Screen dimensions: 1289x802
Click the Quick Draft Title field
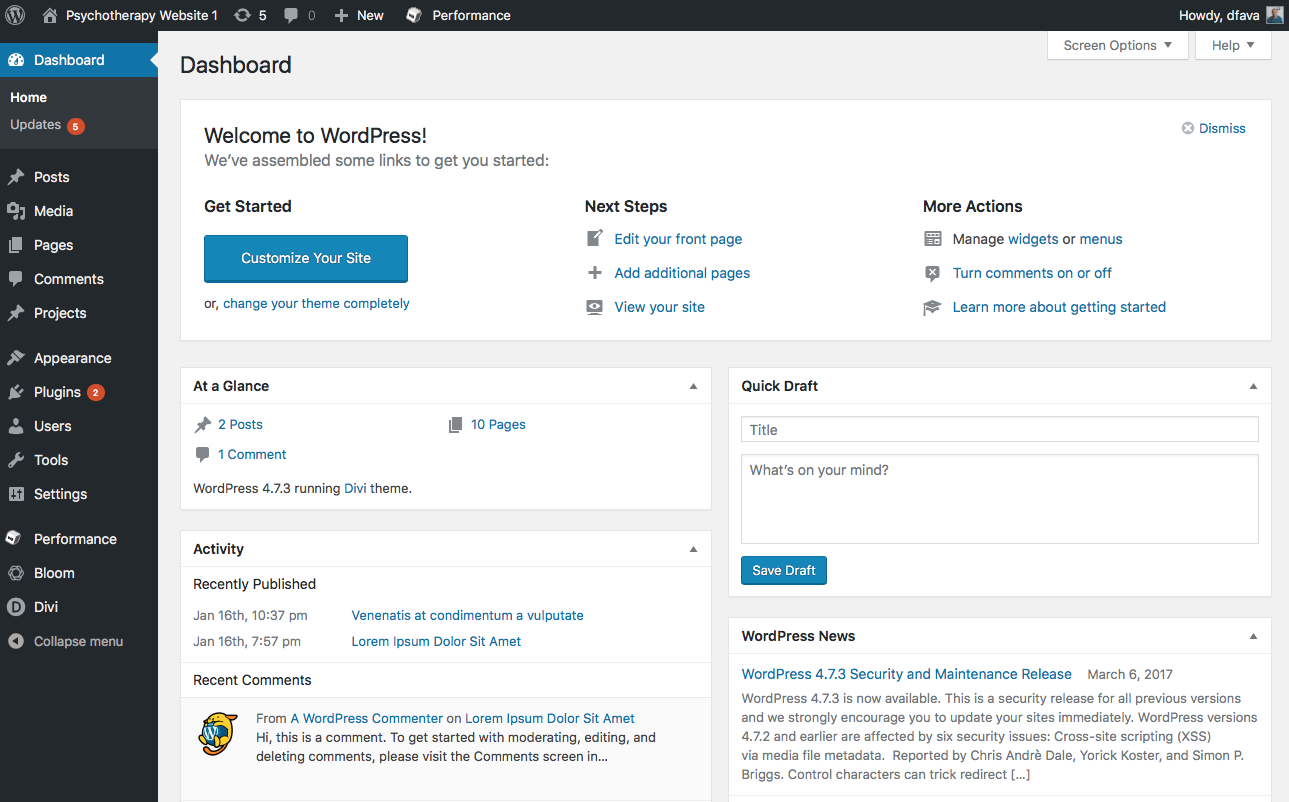pos(1000,429)
